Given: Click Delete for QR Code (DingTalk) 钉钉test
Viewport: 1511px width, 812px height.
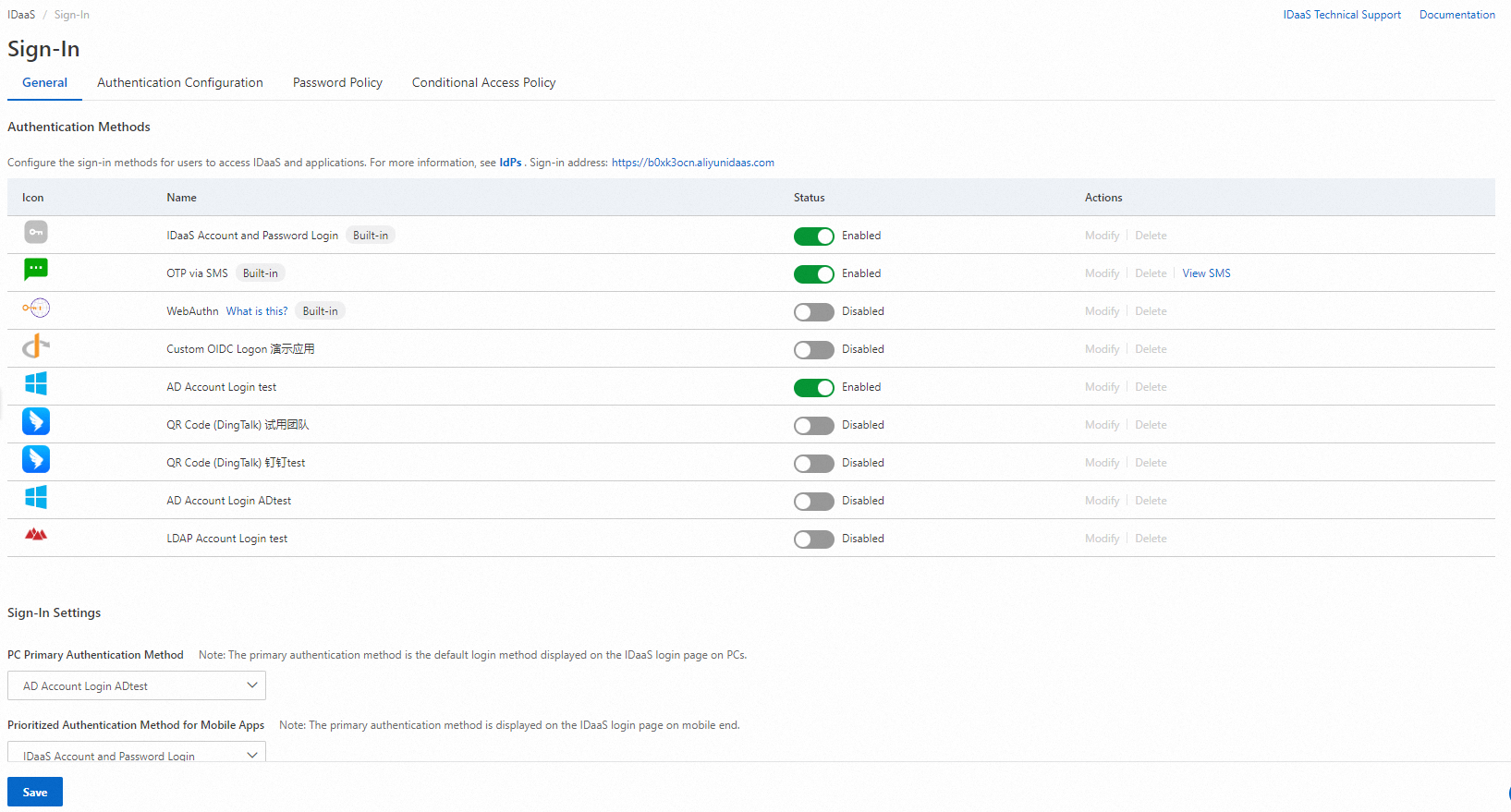Looking at the screenshot, I should tap(1151, 463).
